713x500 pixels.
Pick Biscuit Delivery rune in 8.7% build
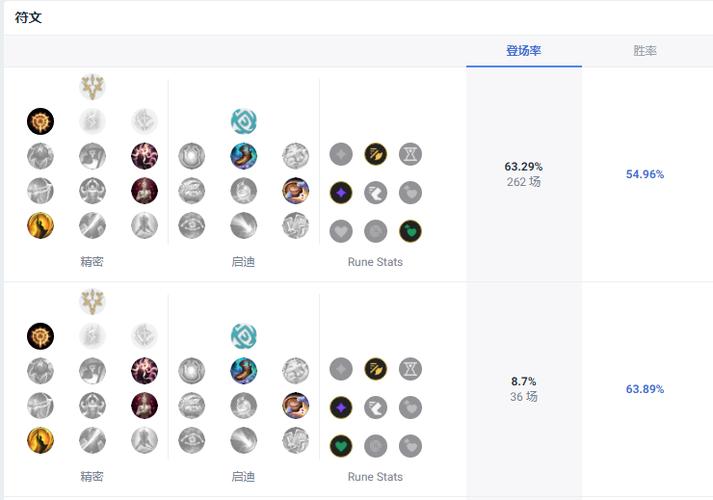295,406
